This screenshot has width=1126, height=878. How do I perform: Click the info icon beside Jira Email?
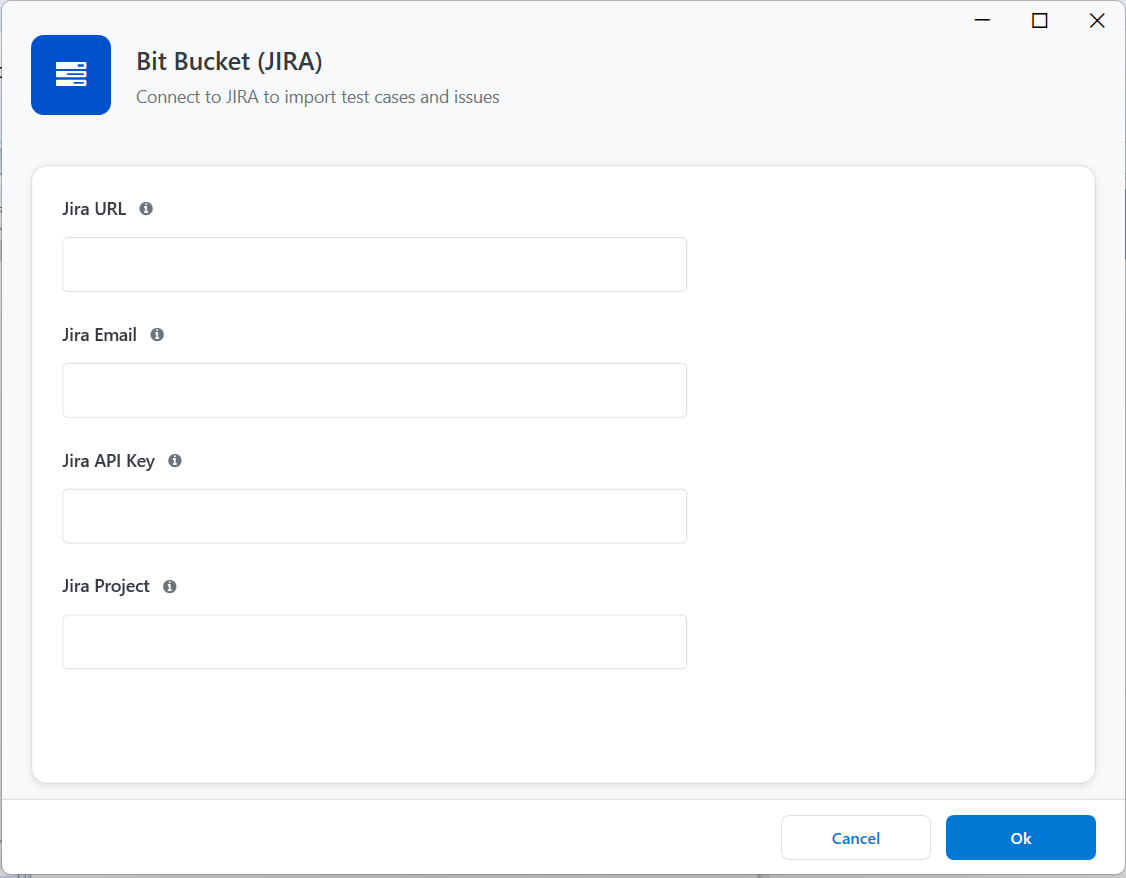157,335
